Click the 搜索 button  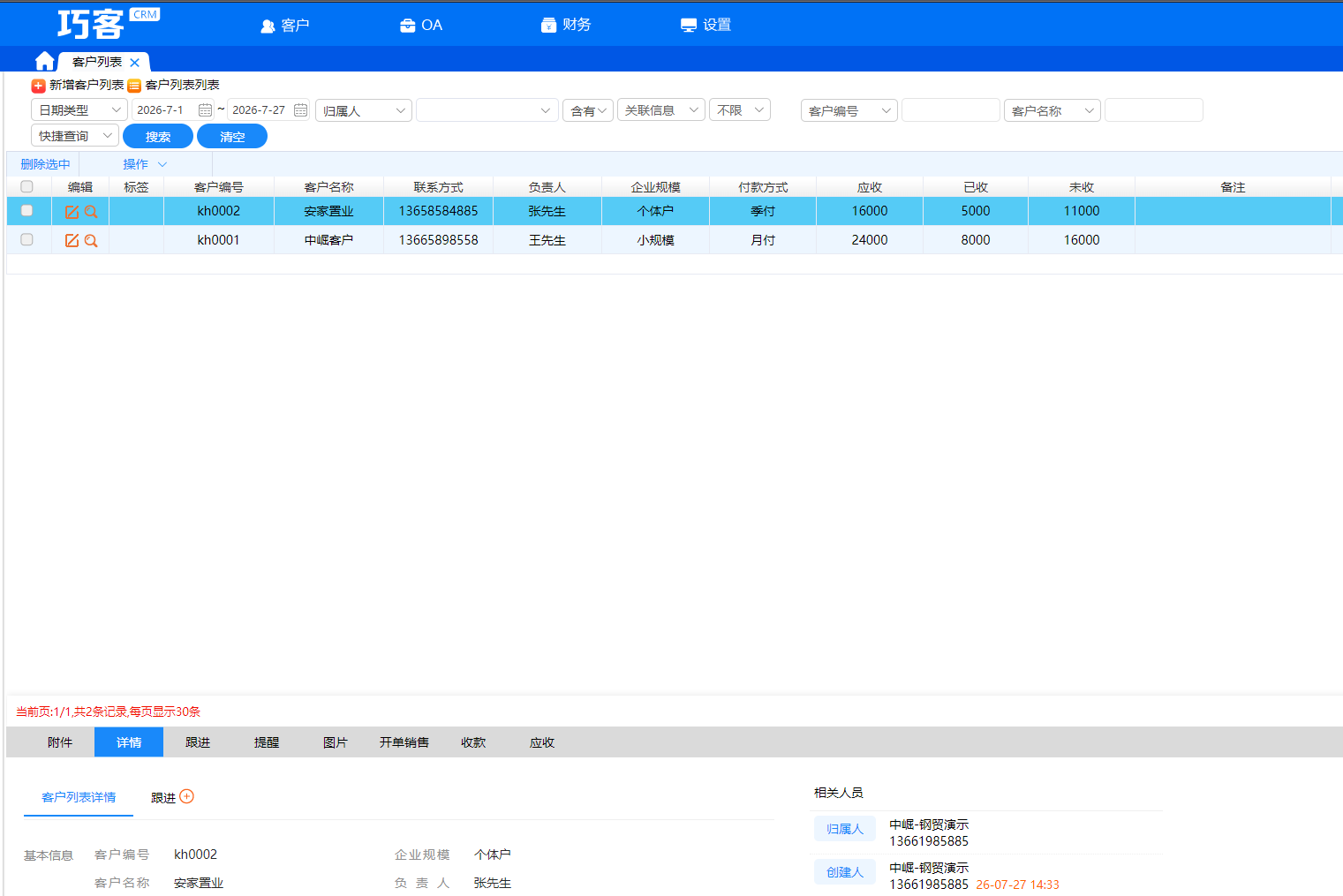pyautogui.click(x=158, y=137)
